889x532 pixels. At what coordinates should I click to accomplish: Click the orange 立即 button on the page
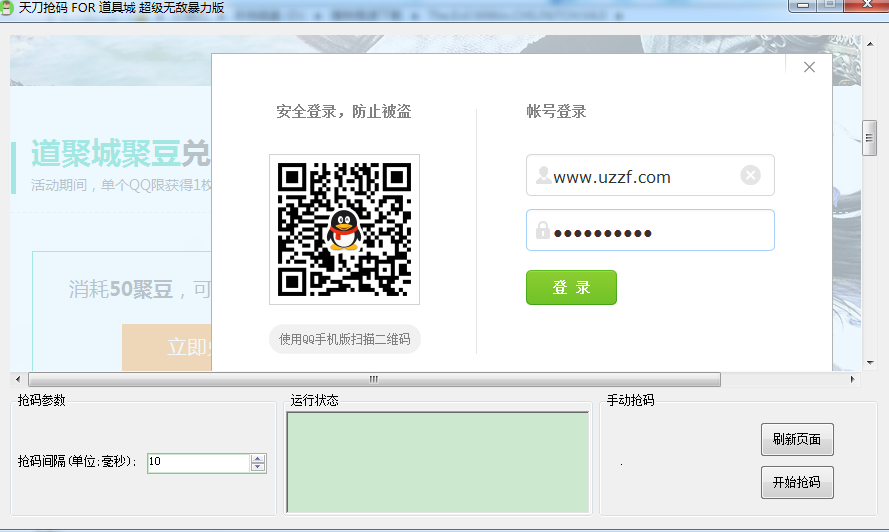click(167, 347)
